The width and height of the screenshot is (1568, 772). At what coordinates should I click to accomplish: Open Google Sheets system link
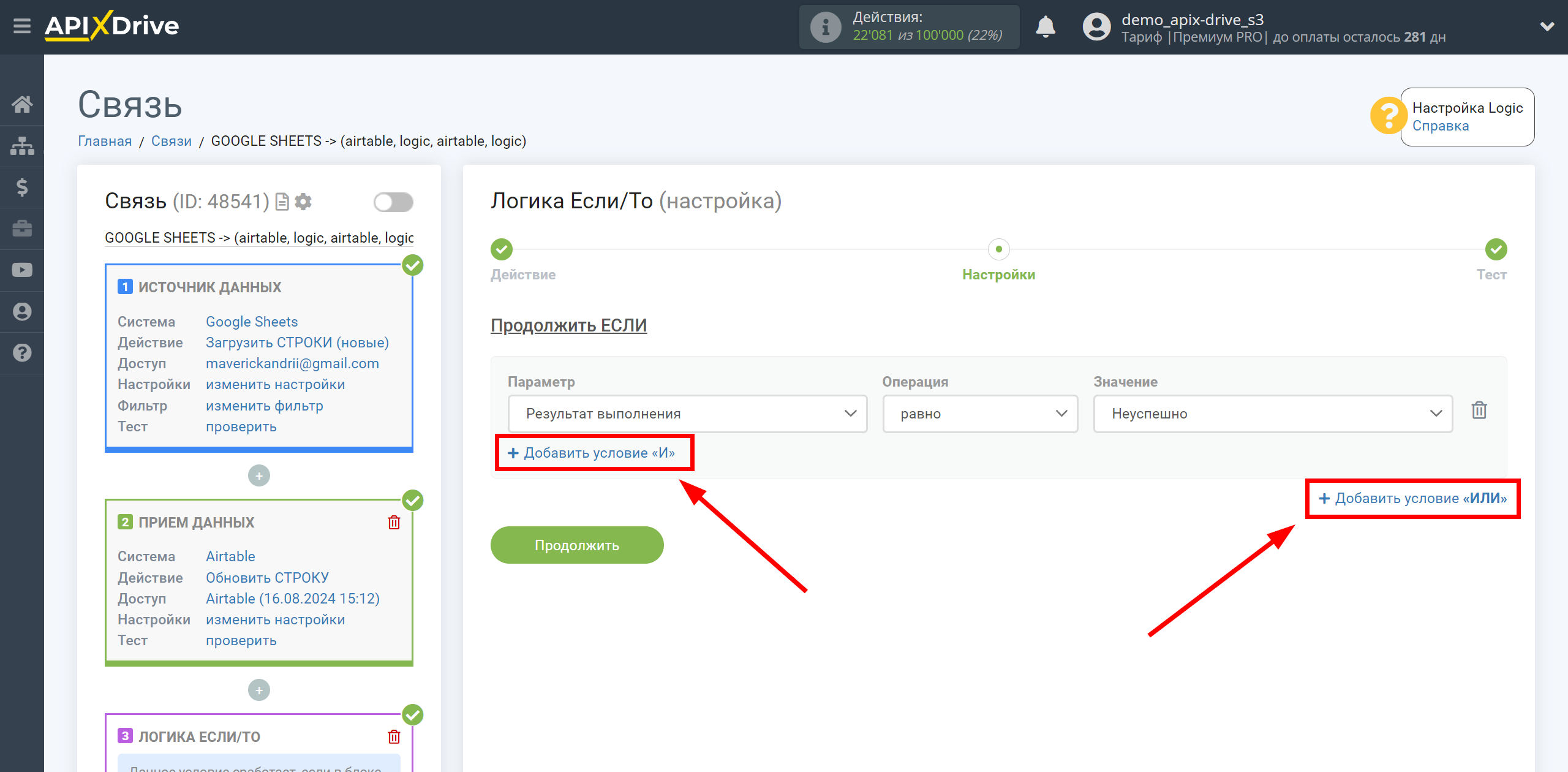(x=252, y=322)
